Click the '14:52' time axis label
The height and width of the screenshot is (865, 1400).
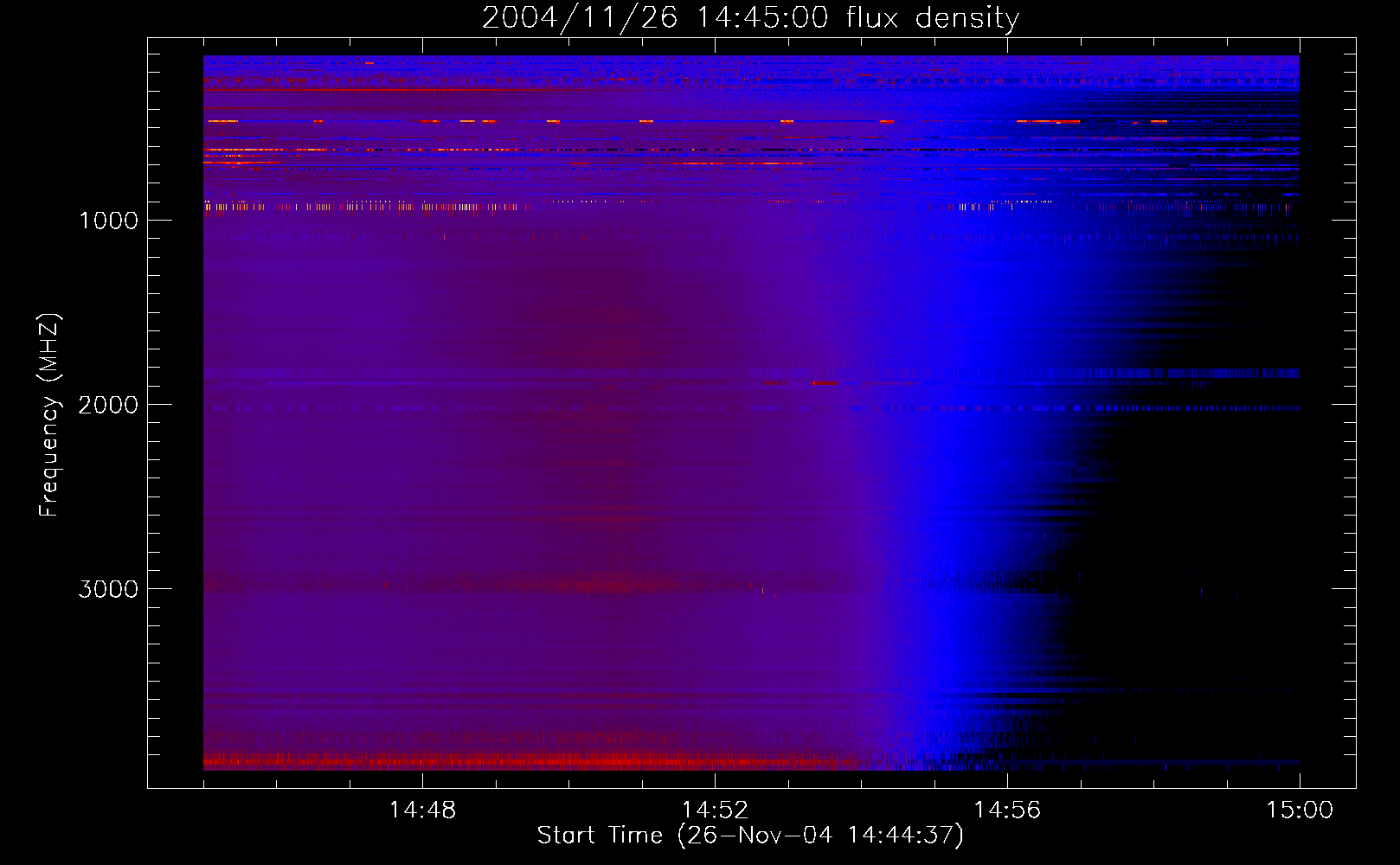[715, 811]
